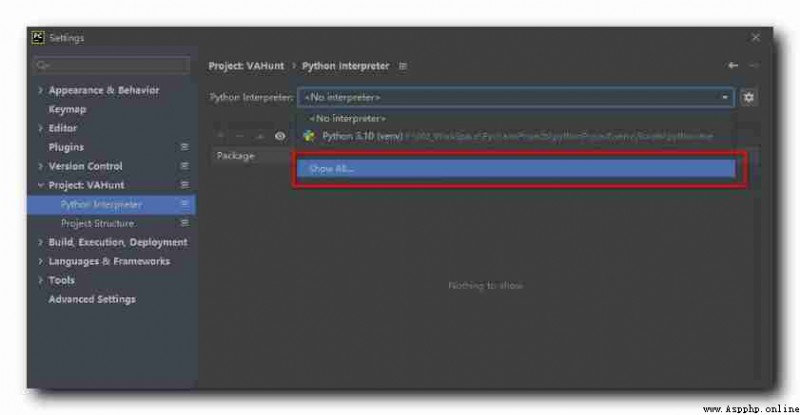Open the Plugins settings page
Image resolution: width=800 pixels, height=415 pixels.
point(66,147)
